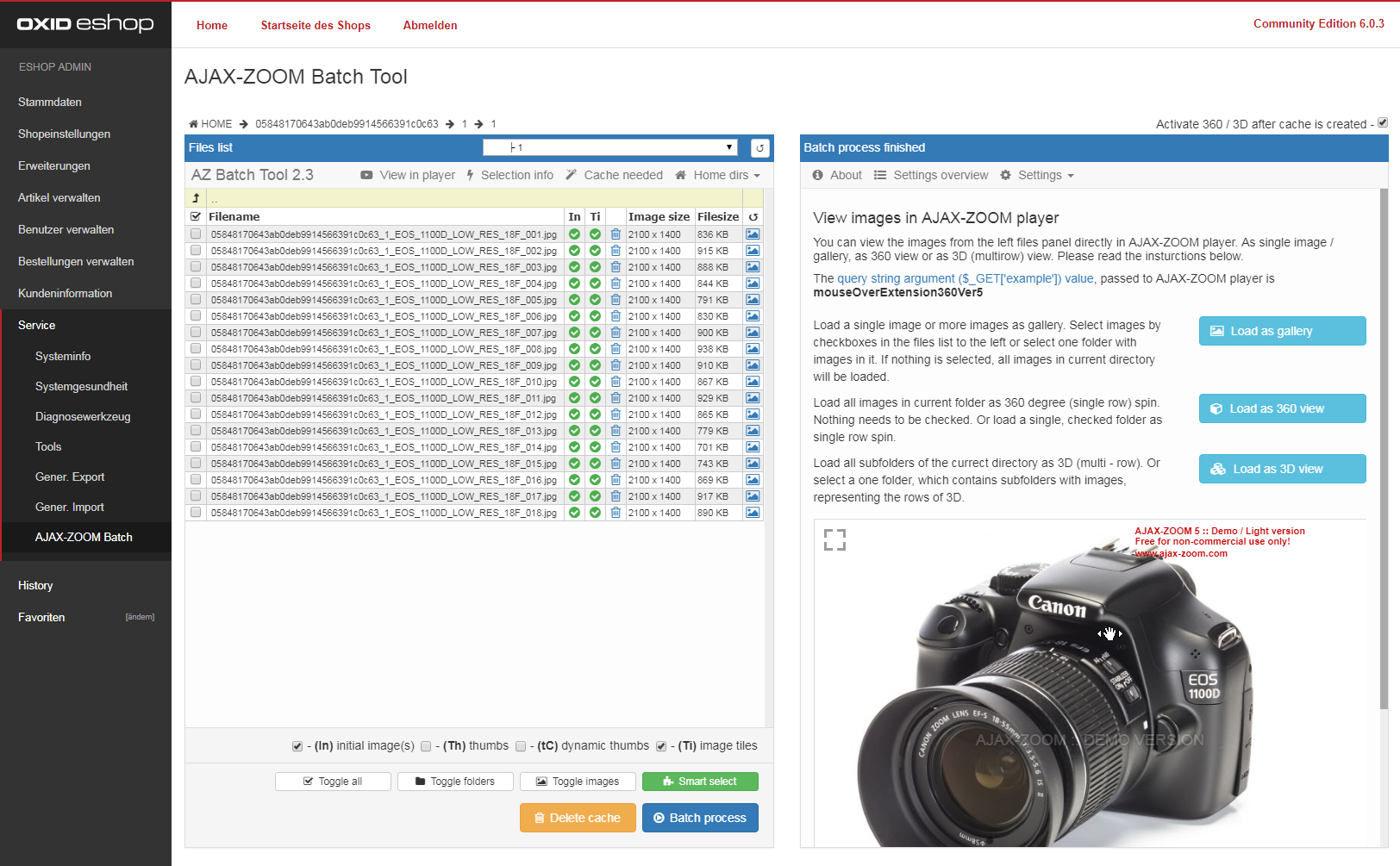1400x866 pixels.
Task: Click initial image status checkmark for 18F_004.jpg
Action: tap(574, 283)
